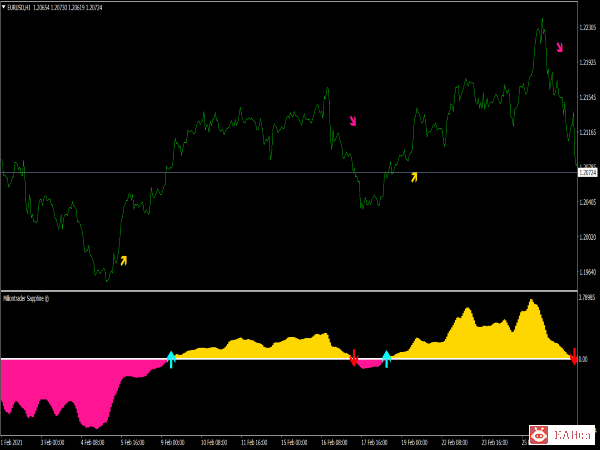Click the 11 Feb 16:00 time label
The width and height of the screenshot is (600, 450).
(254, 443)
